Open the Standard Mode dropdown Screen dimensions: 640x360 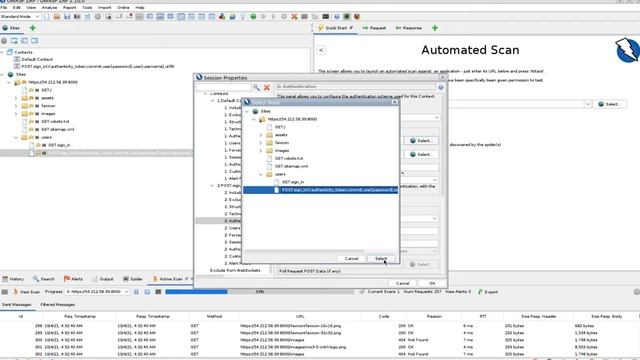20,17
